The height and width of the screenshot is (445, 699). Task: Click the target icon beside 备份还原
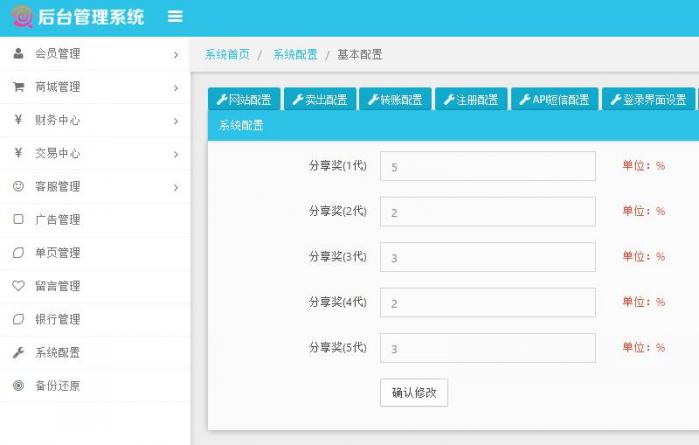[x=18, y=386]
